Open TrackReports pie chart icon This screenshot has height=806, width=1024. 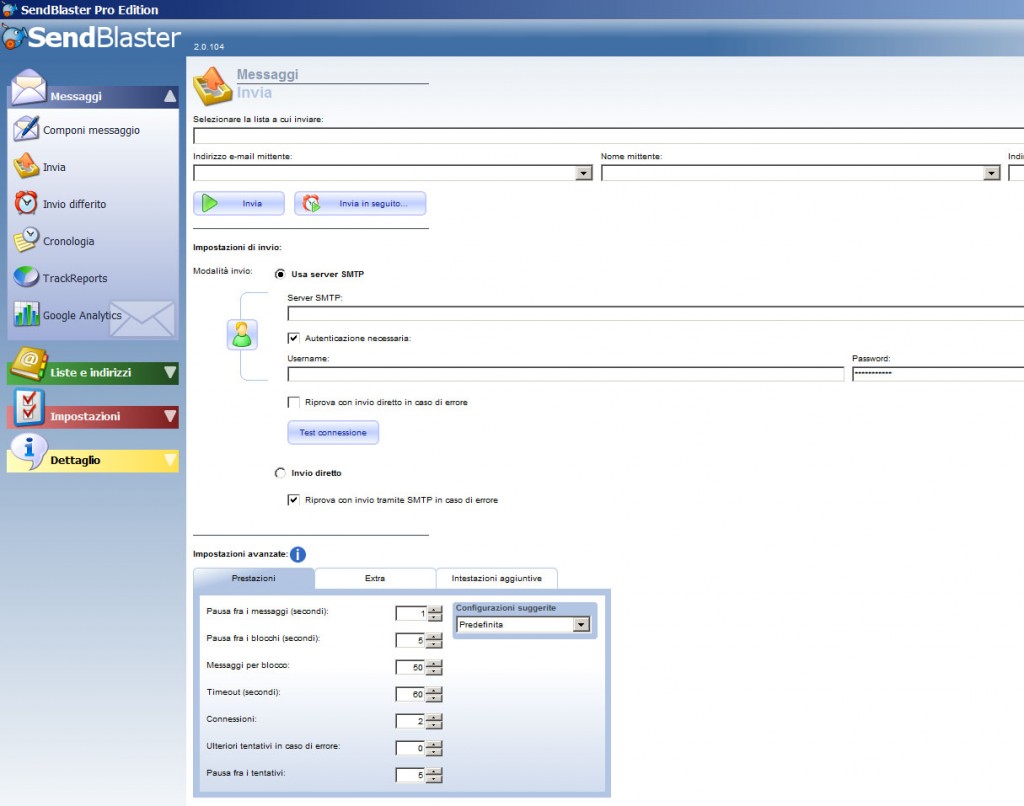(x=26, y=277)
